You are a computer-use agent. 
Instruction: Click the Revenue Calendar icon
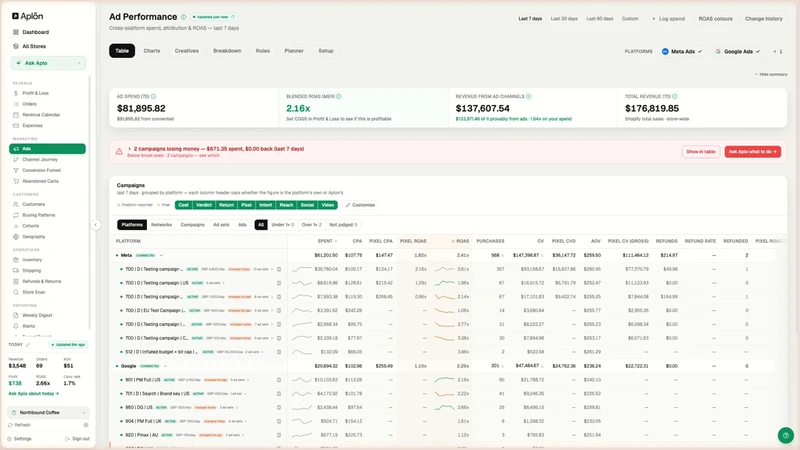pyautogui.click(x=16, y=115)
